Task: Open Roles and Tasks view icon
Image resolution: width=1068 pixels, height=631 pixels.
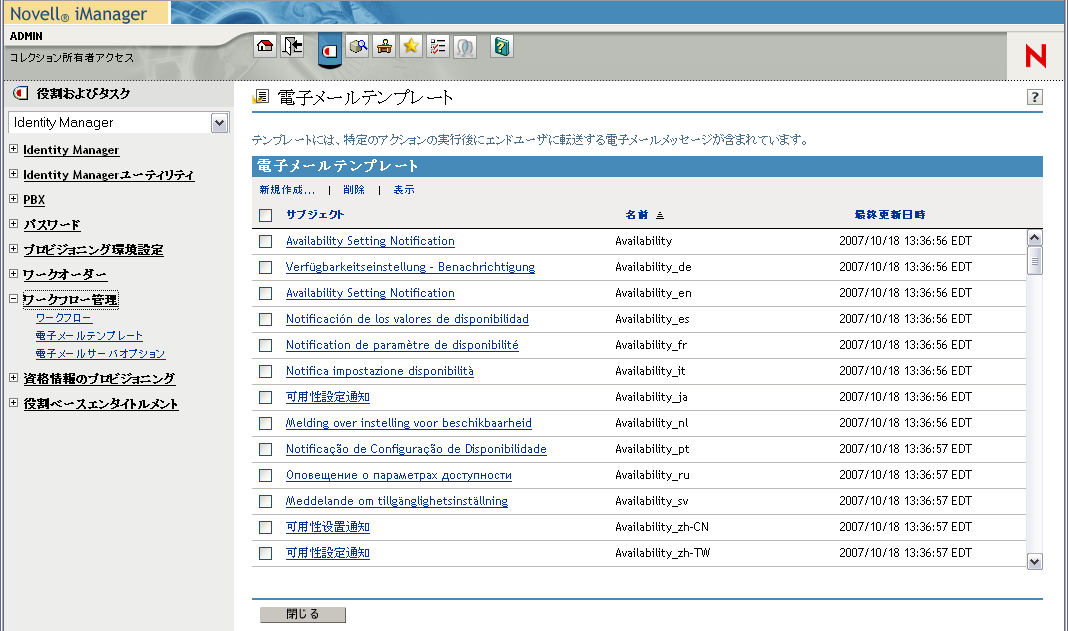Action: (330, 51)
